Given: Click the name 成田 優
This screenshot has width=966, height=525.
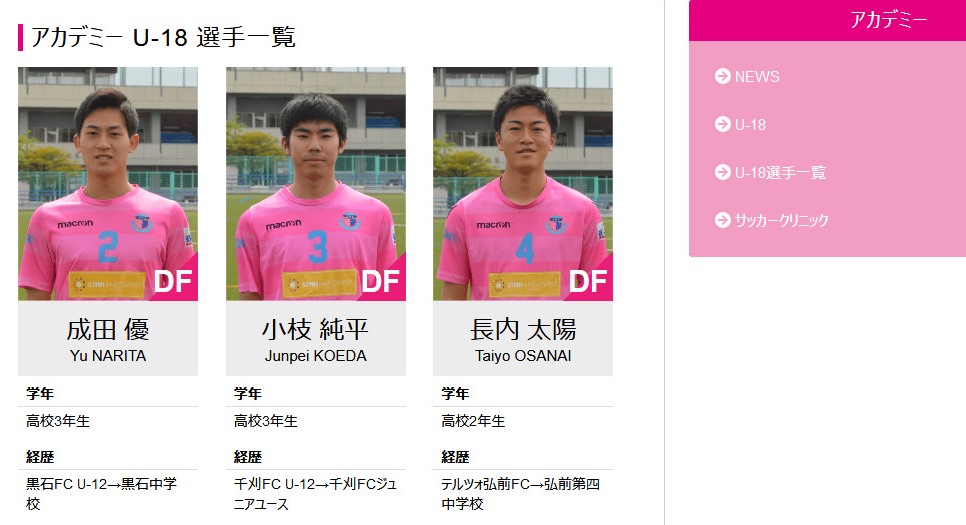Looking at the screenshot, I should [x=108, y=330].
